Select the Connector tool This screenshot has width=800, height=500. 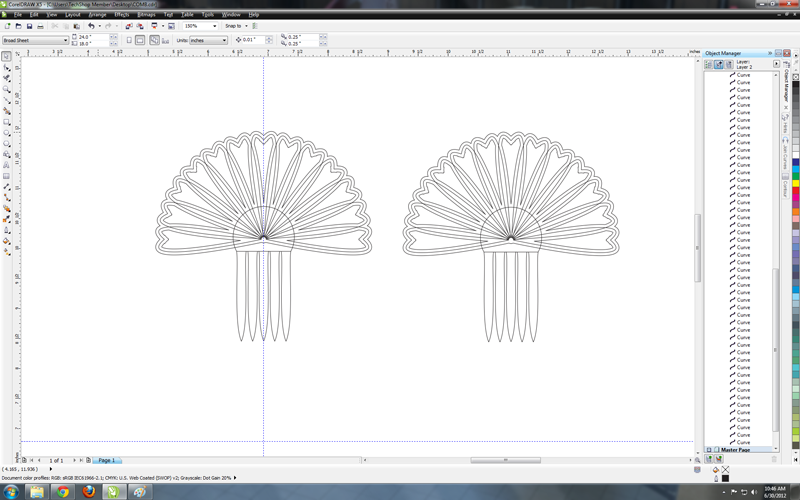click(x=7, y=197)
